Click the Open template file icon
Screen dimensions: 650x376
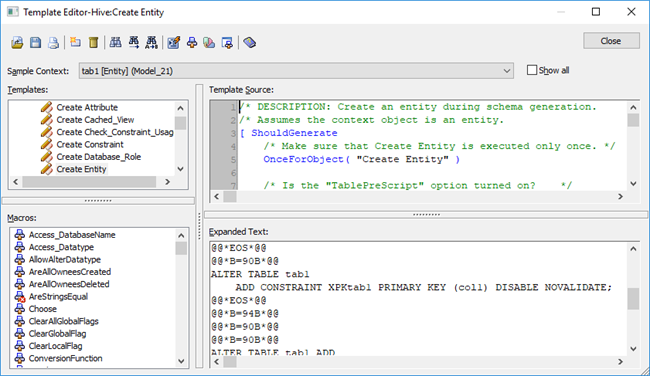pyautogui.click(x=17, y=42)
